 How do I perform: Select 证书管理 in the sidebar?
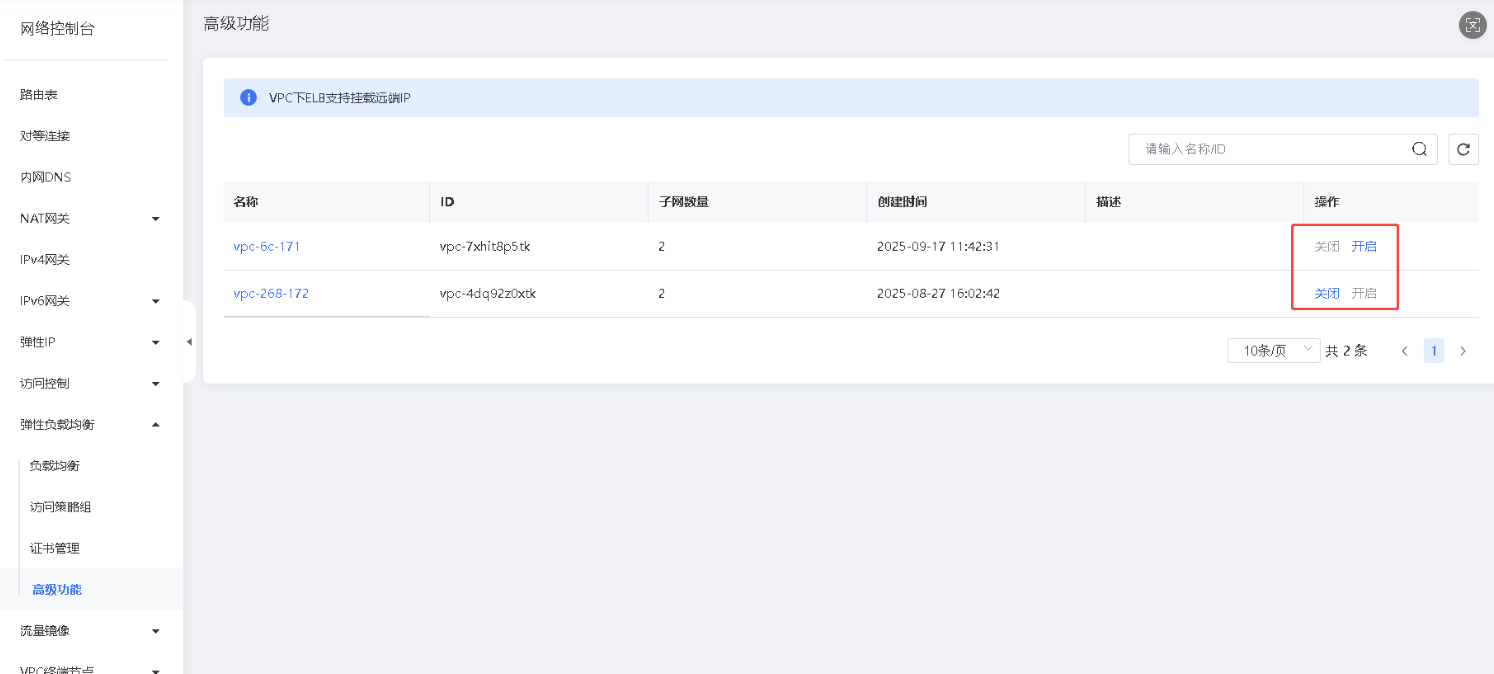(55, 548)
